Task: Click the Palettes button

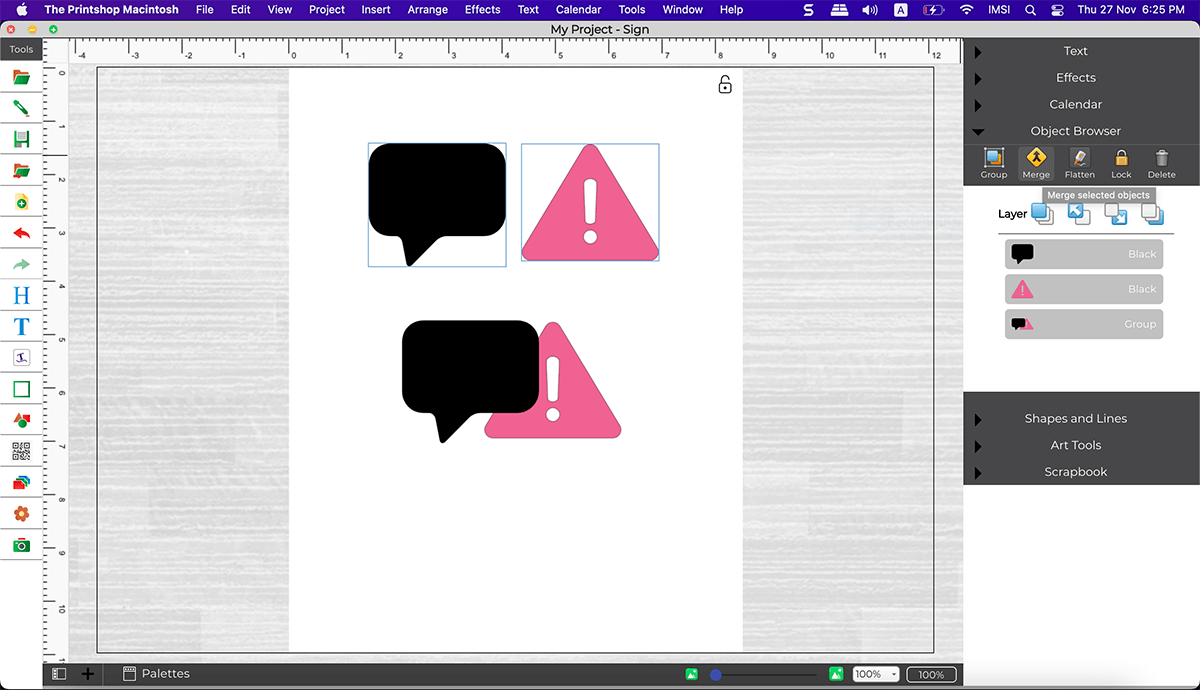Action: point(156,674)
